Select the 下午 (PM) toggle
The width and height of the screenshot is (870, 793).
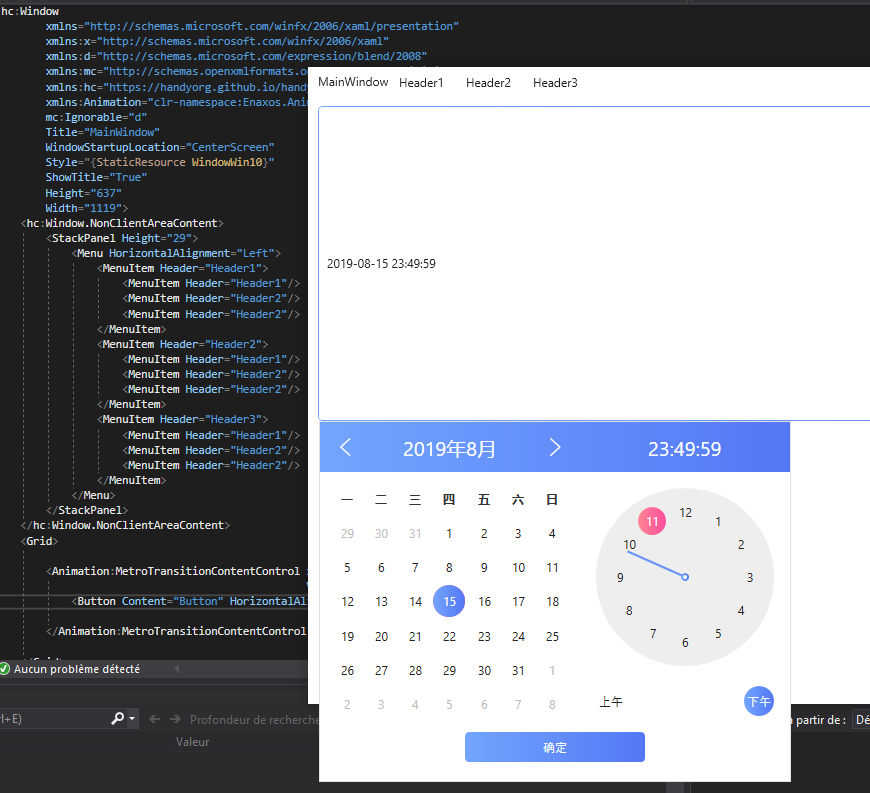pos(758,701)
